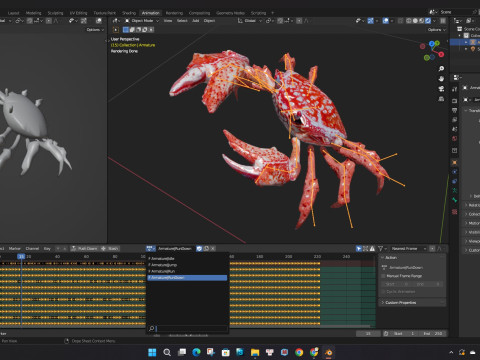Screen dimensions: 480x360
Task: Open File Explorer from the taskbar
Action: pyautogui.click(x=255, y=352)
